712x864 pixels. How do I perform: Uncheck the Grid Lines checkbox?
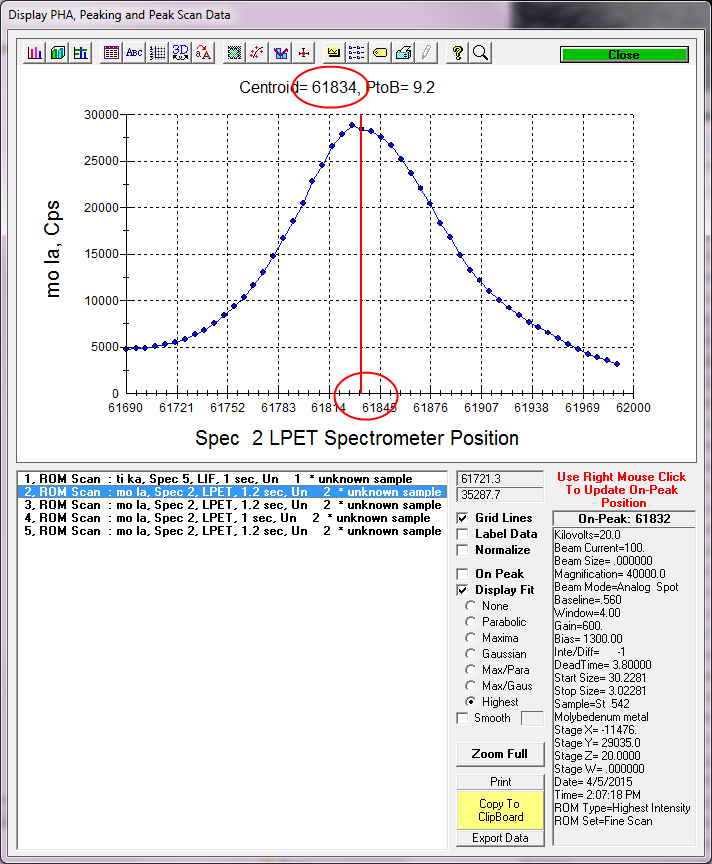(x=463, y=518)
